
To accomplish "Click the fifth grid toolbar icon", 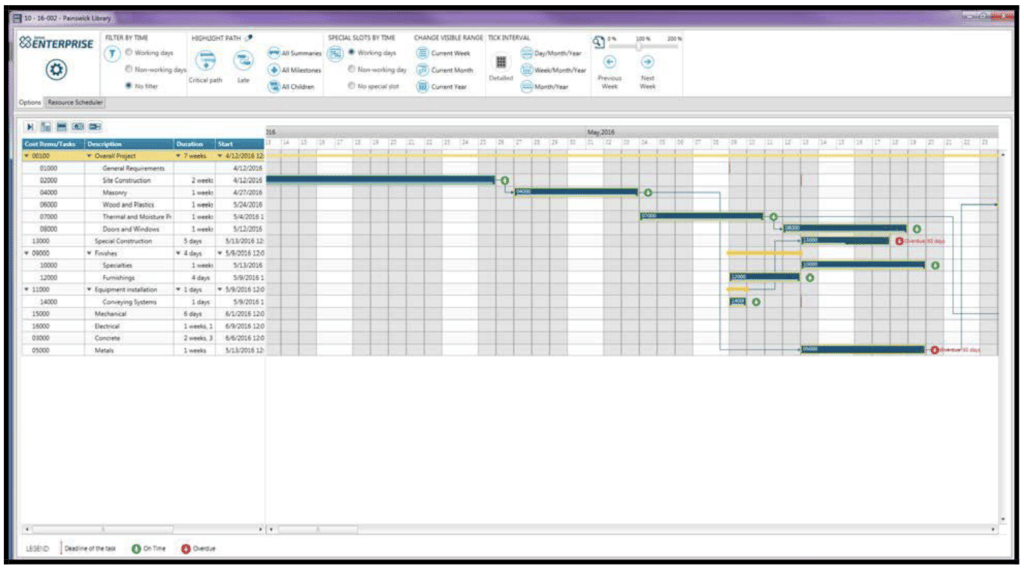I will pos(95,127).
